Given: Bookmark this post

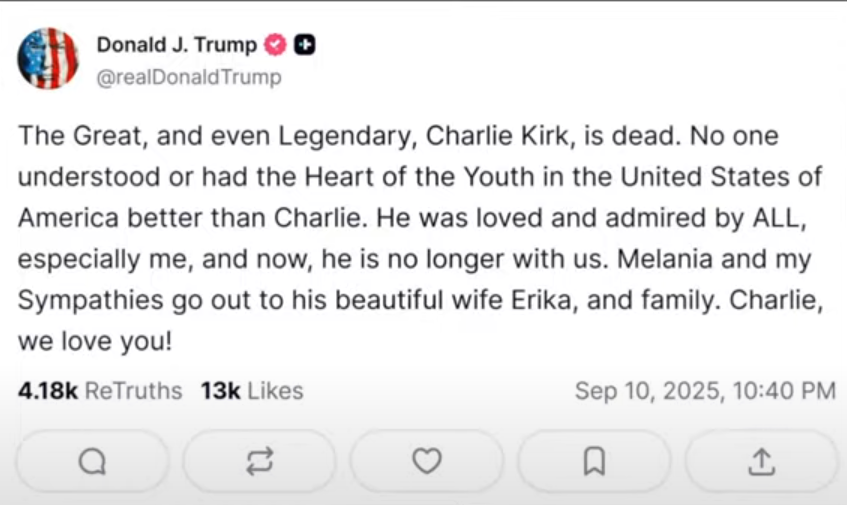Looking at the screenshot, I should coord(594,461).
